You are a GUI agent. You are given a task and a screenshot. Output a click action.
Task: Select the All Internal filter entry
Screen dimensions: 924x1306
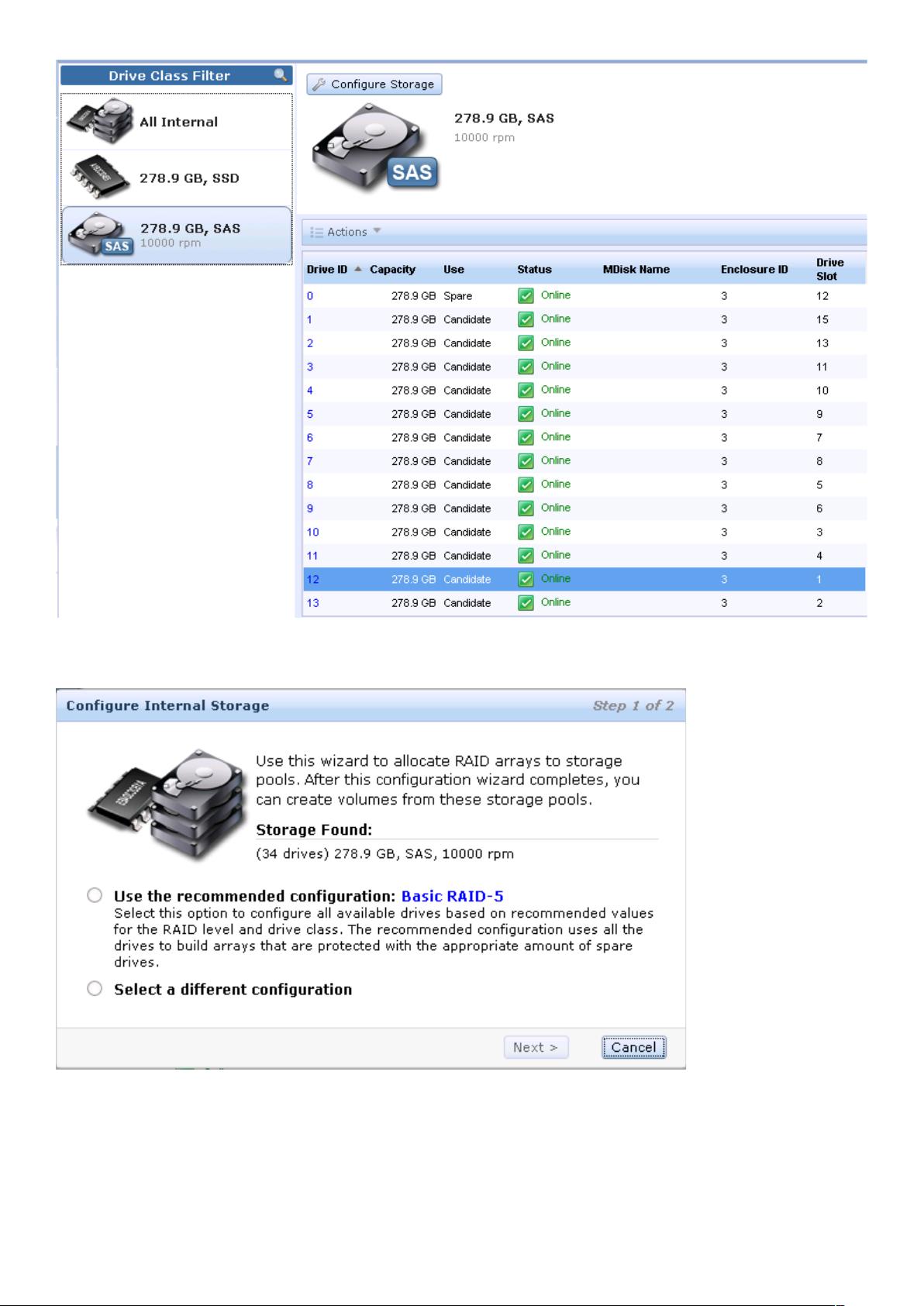pos(177,122)
